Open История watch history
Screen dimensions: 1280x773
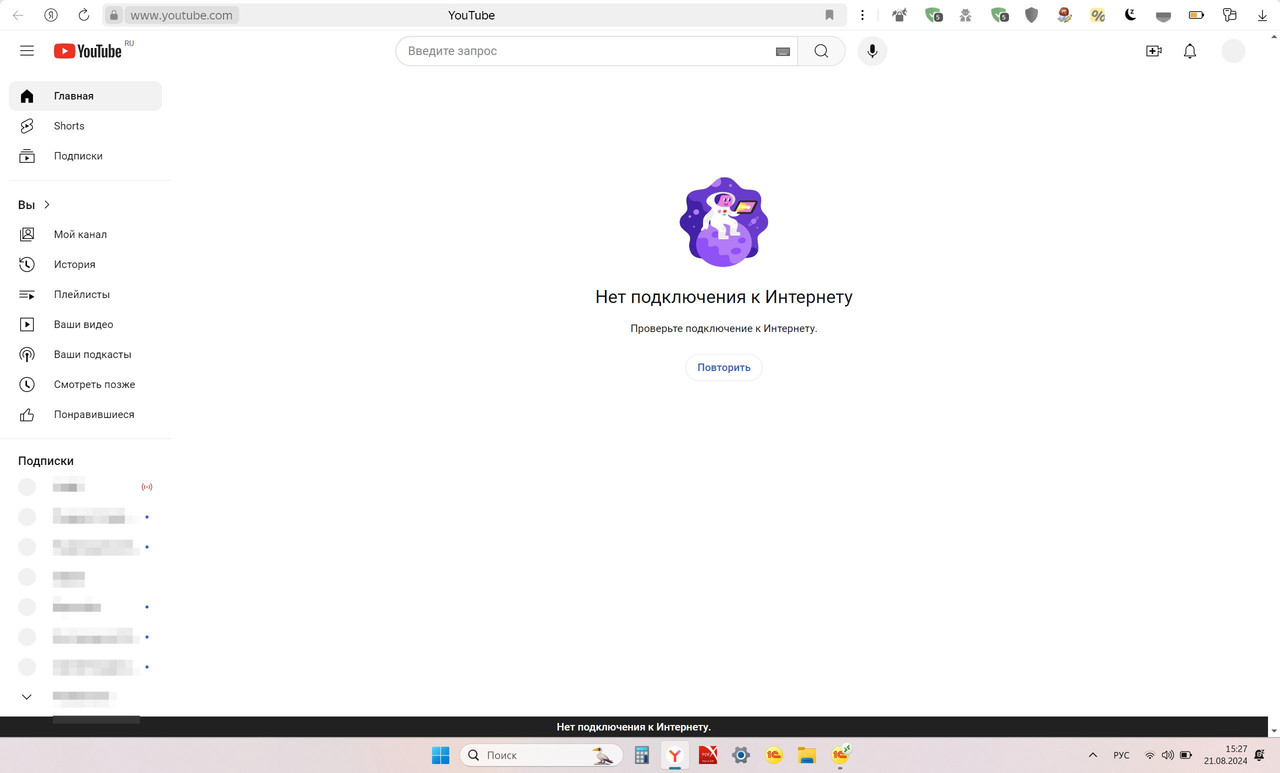pos(85,264)
